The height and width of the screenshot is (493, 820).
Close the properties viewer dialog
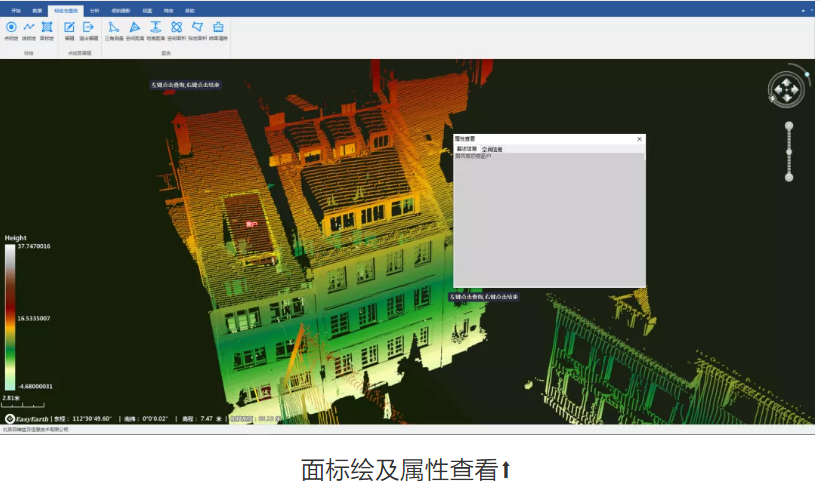point(639,139)
